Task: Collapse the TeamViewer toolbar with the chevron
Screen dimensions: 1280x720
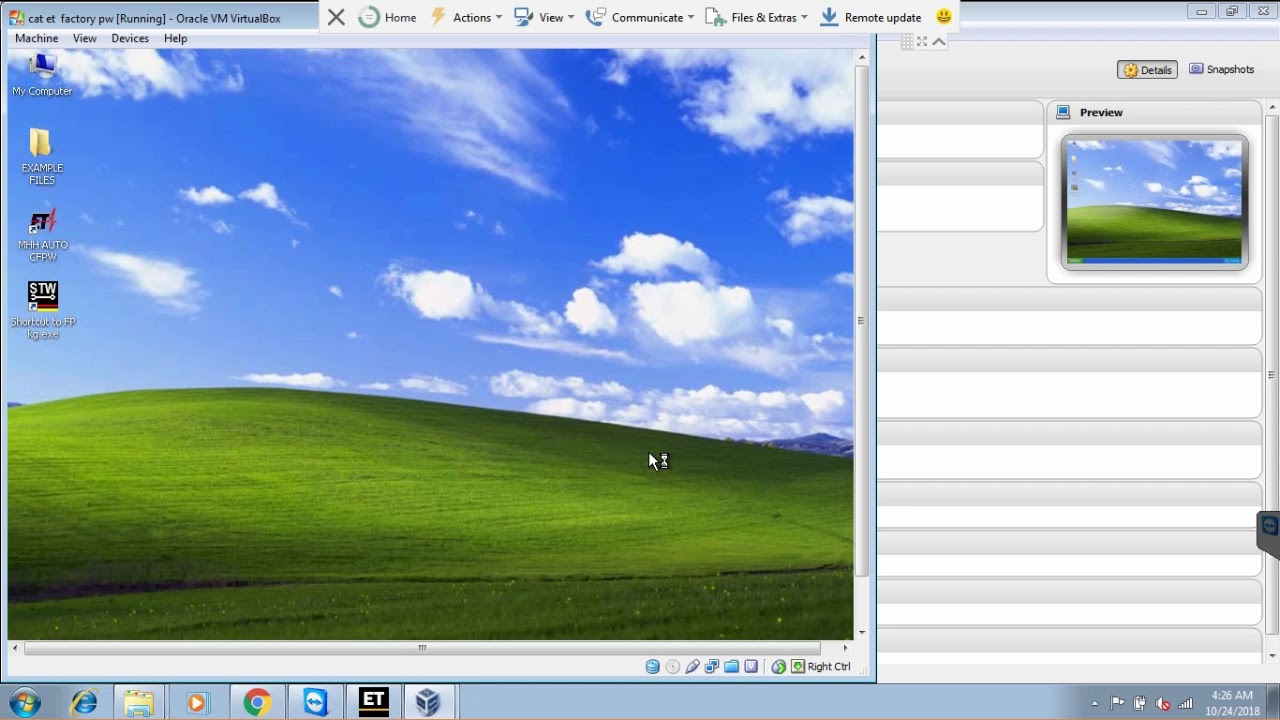Action: [x=939, y=41]
